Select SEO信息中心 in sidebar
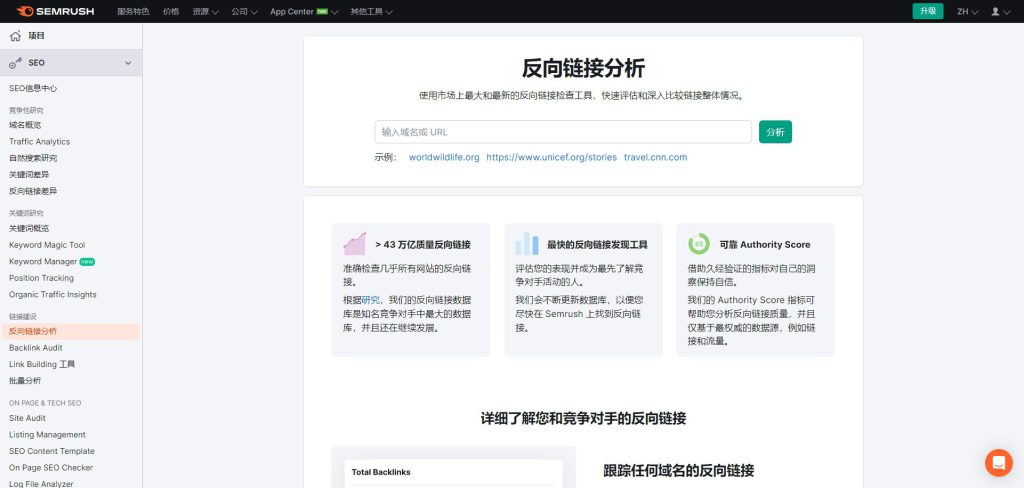1024x488 pixels. click(33, 88)
